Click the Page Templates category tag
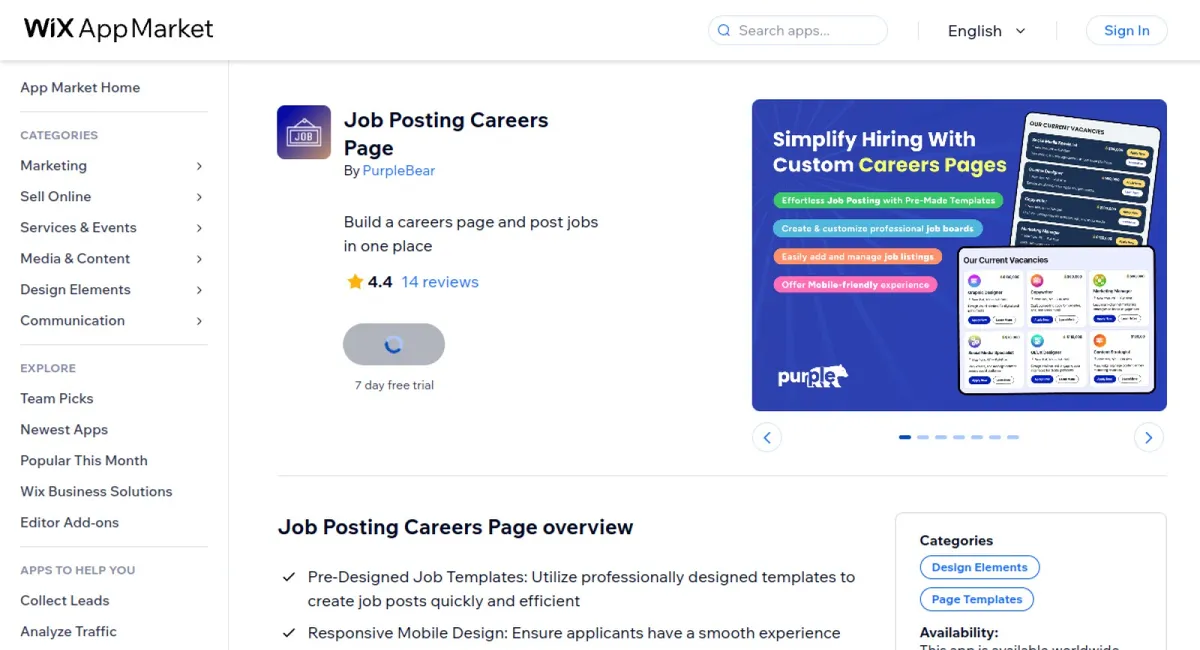 click(976, 599)
